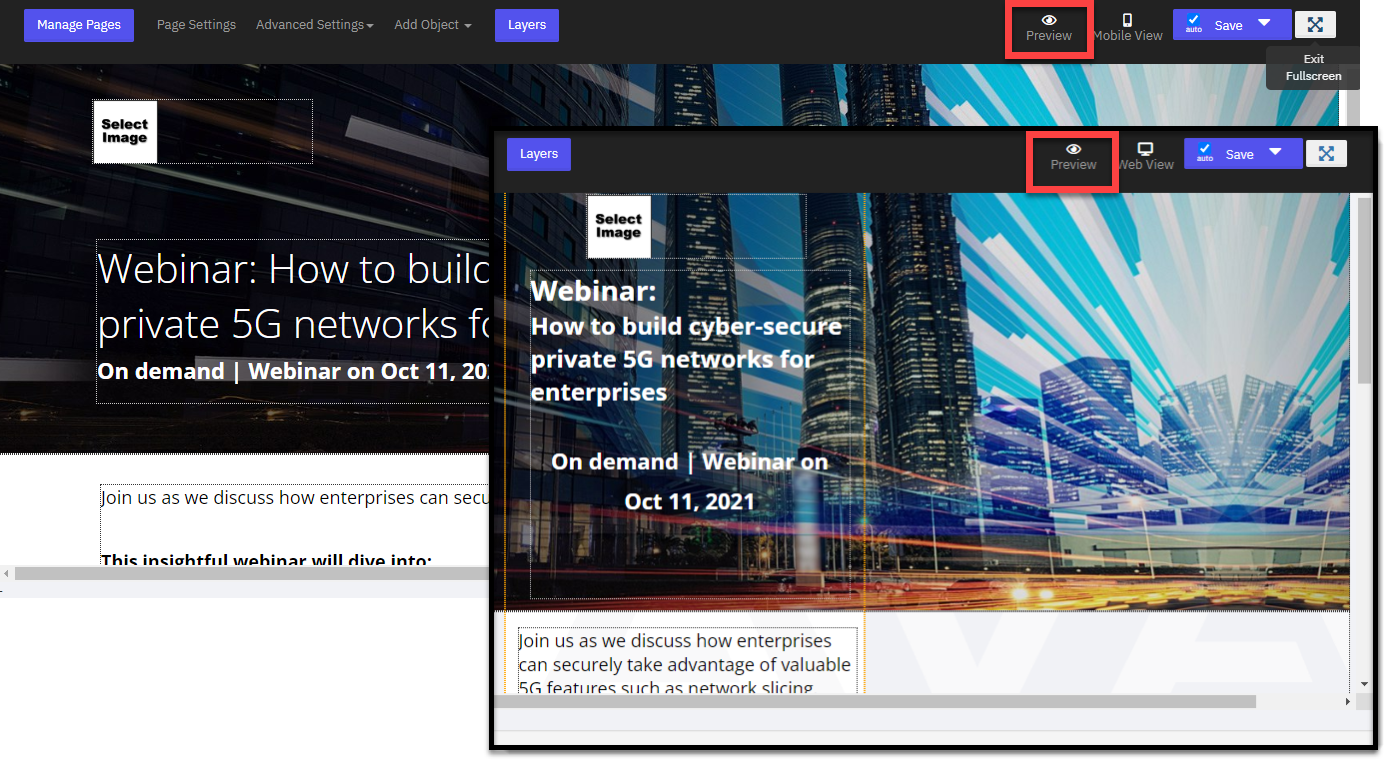Select webinar title text in back editor
This screenshot has width=1390, height=777.
pos(293,296)
